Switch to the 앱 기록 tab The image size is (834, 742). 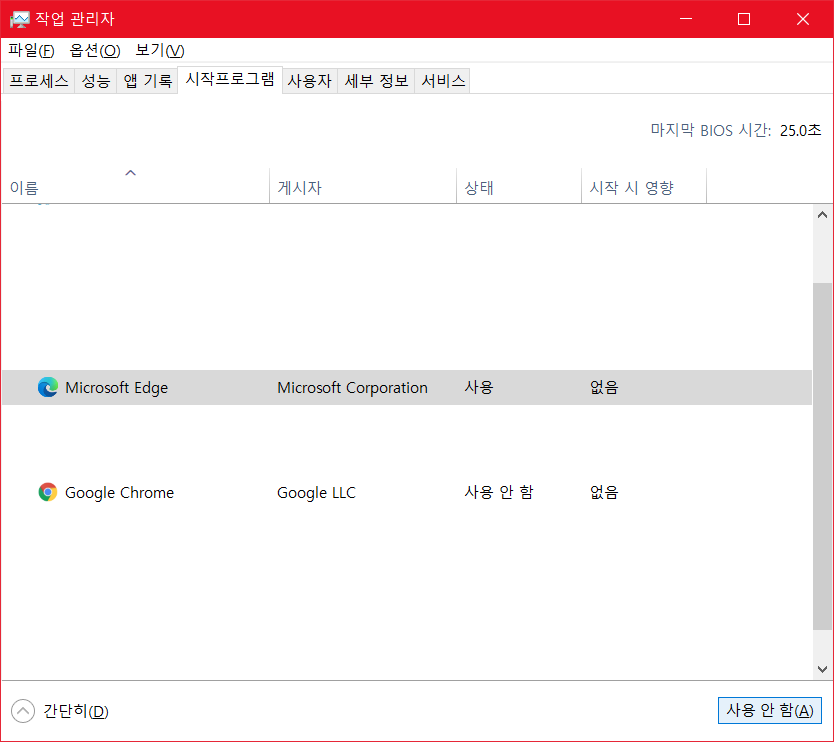[x=147, y=81]
